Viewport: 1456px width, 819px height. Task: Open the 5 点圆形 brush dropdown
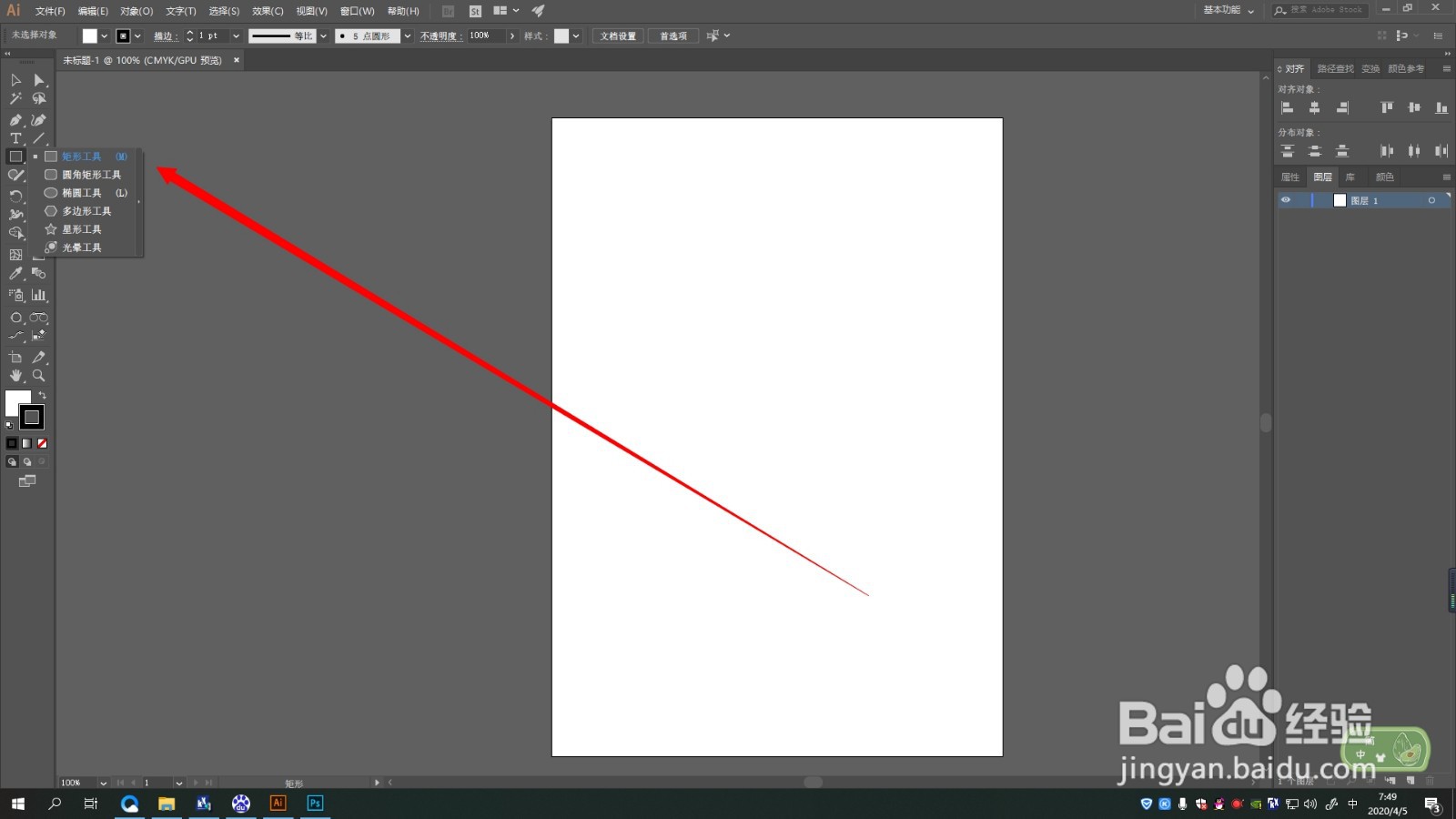click(x=408, y=36)
